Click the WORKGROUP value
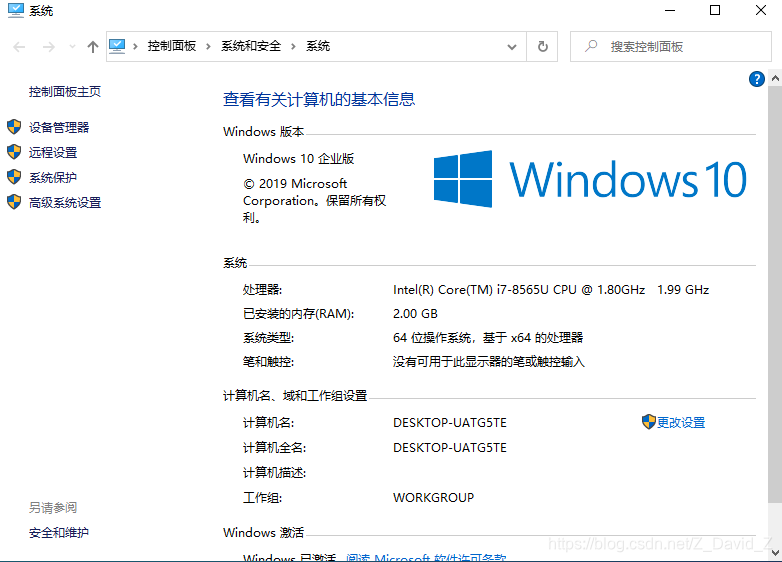 (x=433, y=498)
